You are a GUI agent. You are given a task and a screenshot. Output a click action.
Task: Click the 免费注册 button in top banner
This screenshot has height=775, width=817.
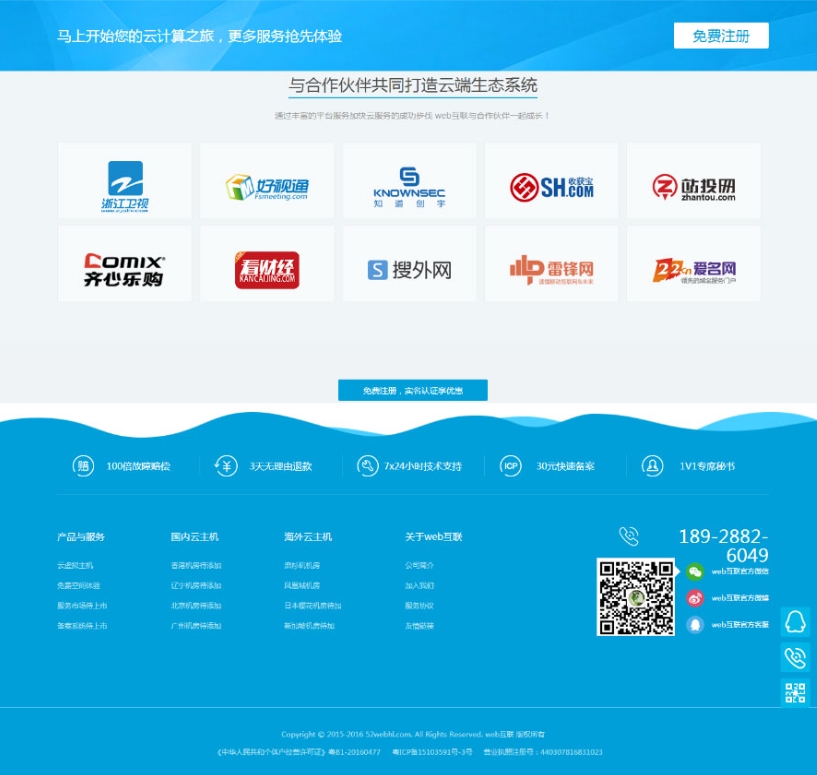721,35
